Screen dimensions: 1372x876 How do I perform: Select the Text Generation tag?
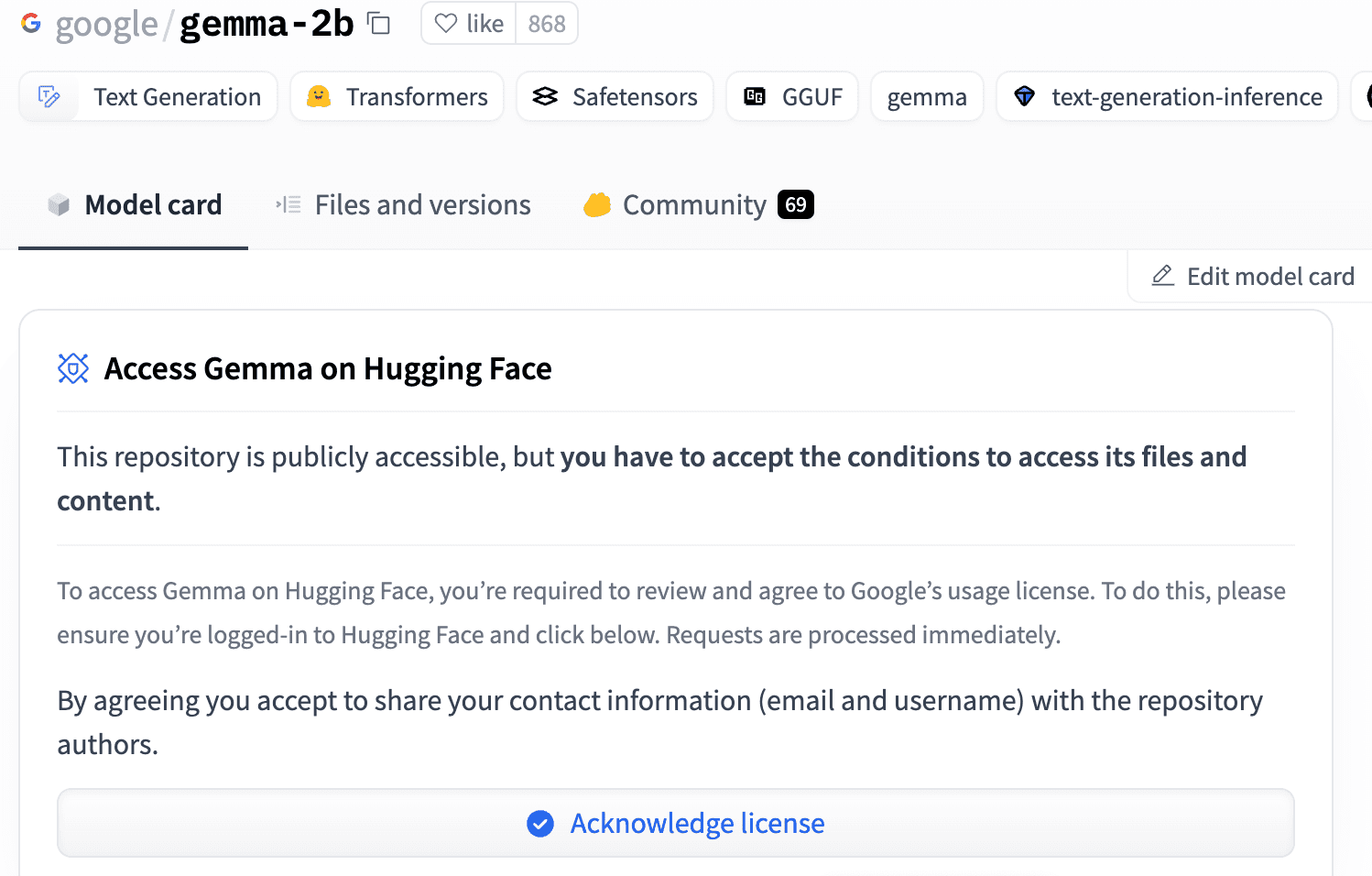(x=148, y=96)
